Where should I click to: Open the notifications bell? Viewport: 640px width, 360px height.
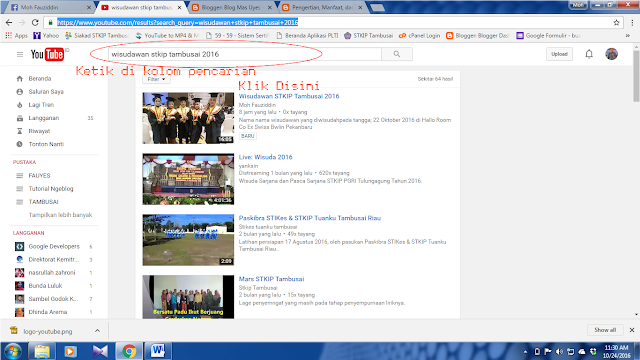coord(589,54)
